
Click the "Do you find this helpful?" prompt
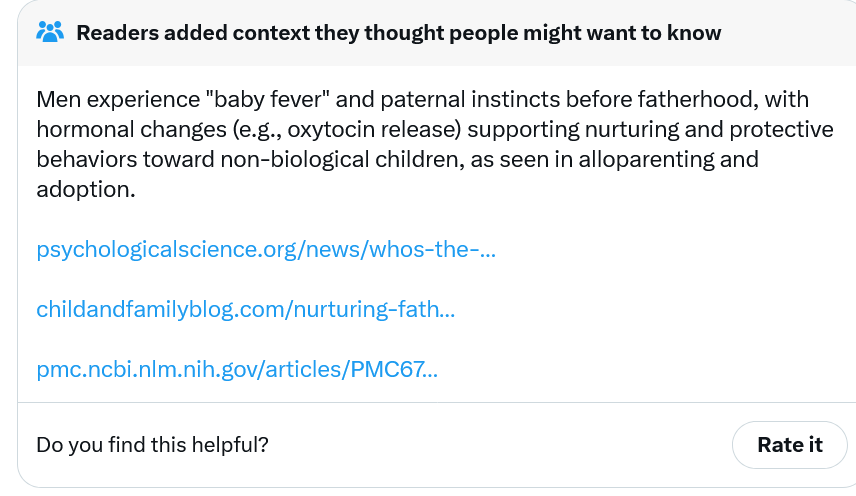coord(152,444)
